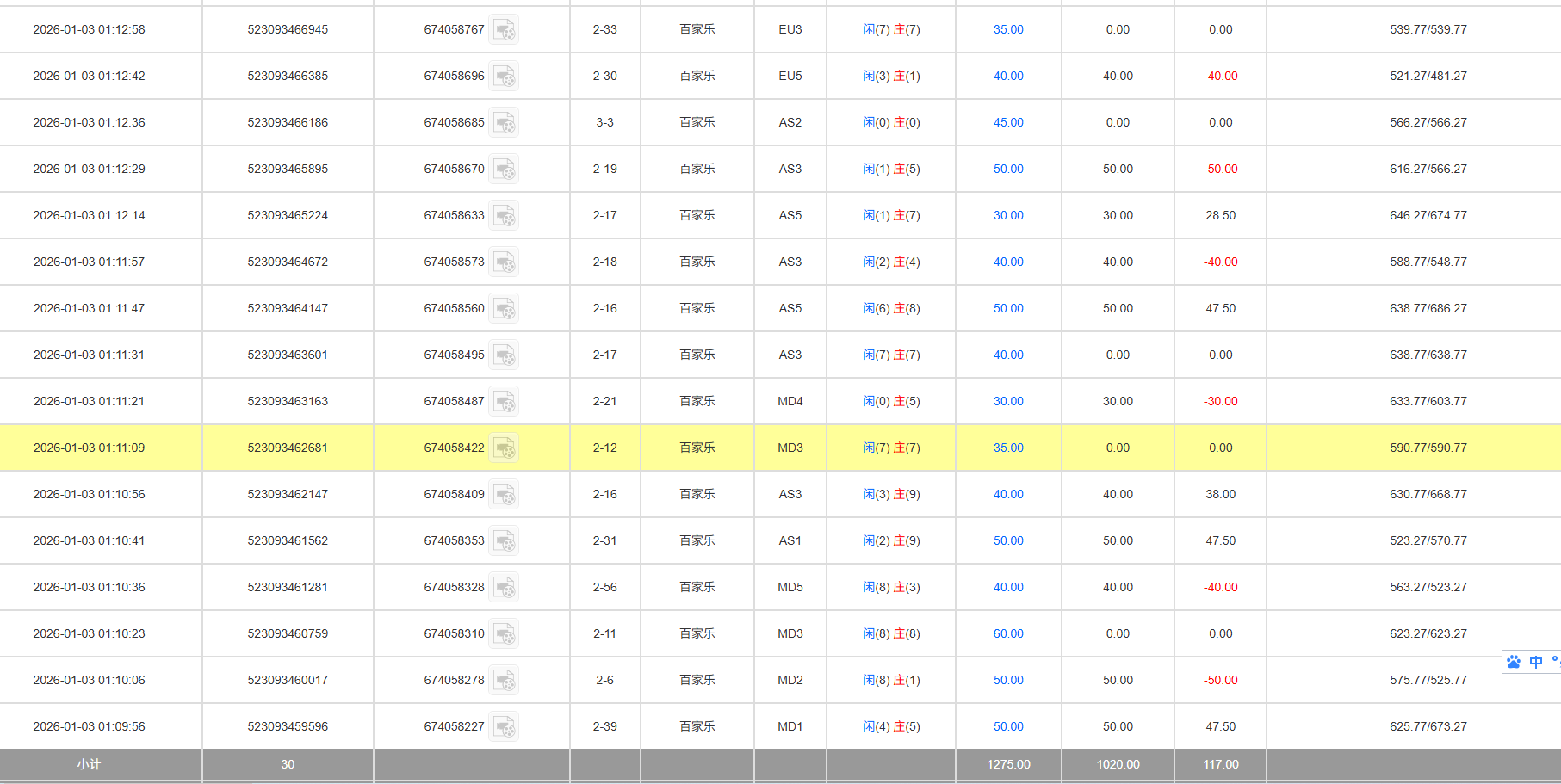Play replay video of game 674058310

tap(504, 634)
